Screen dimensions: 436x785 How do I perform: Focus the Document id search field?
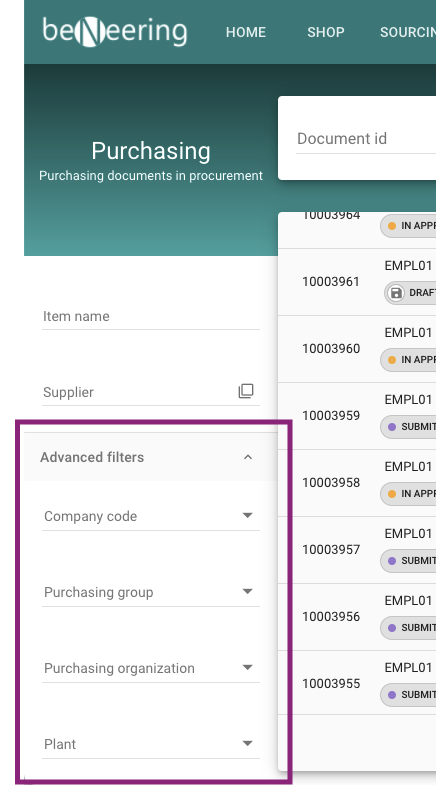(366, 139)
